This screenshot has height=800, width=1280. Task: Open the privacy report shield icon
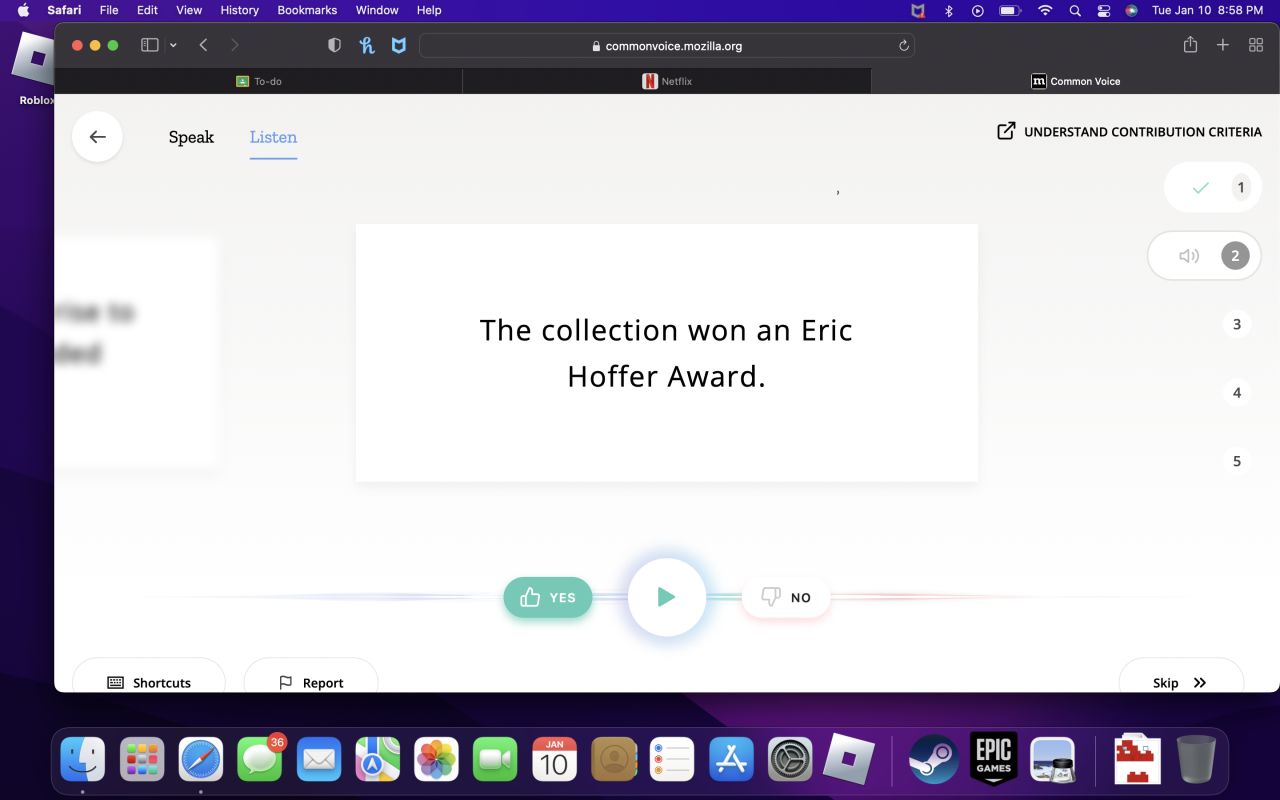click(335, 45)
